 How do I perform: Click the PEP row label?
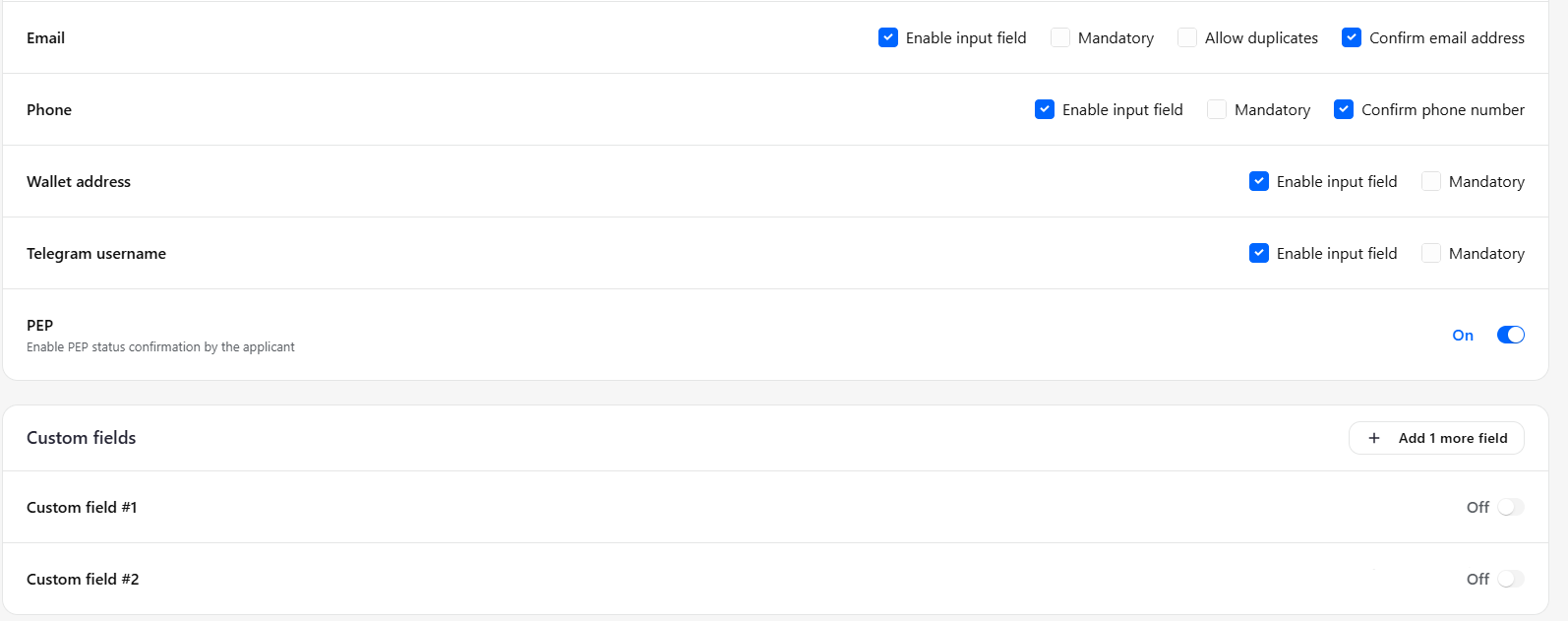(x=40, y=325)
